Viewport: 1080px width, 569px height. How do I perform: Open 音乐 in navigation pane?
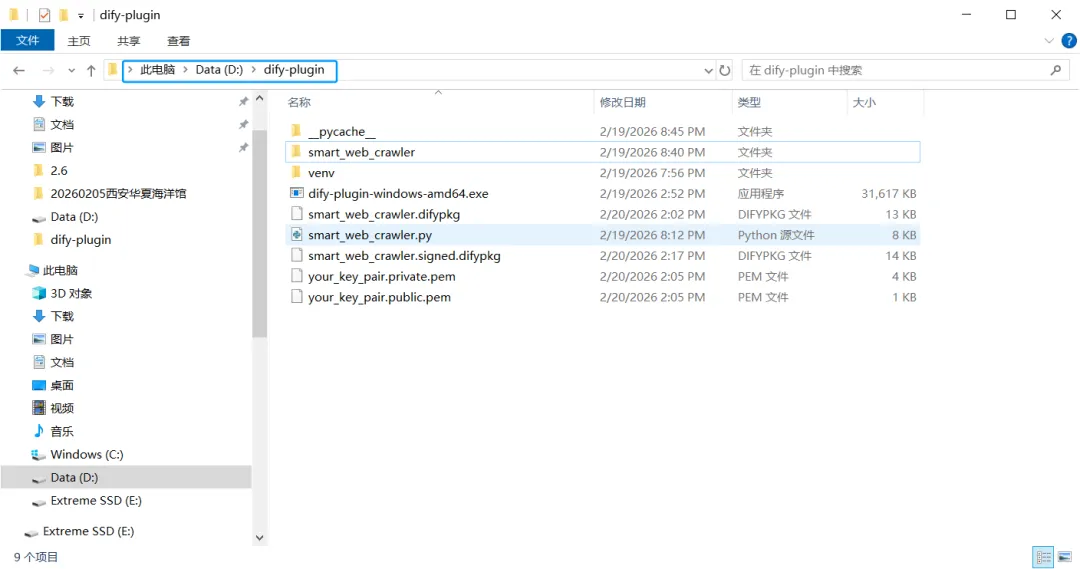click(x=62, y=431)
